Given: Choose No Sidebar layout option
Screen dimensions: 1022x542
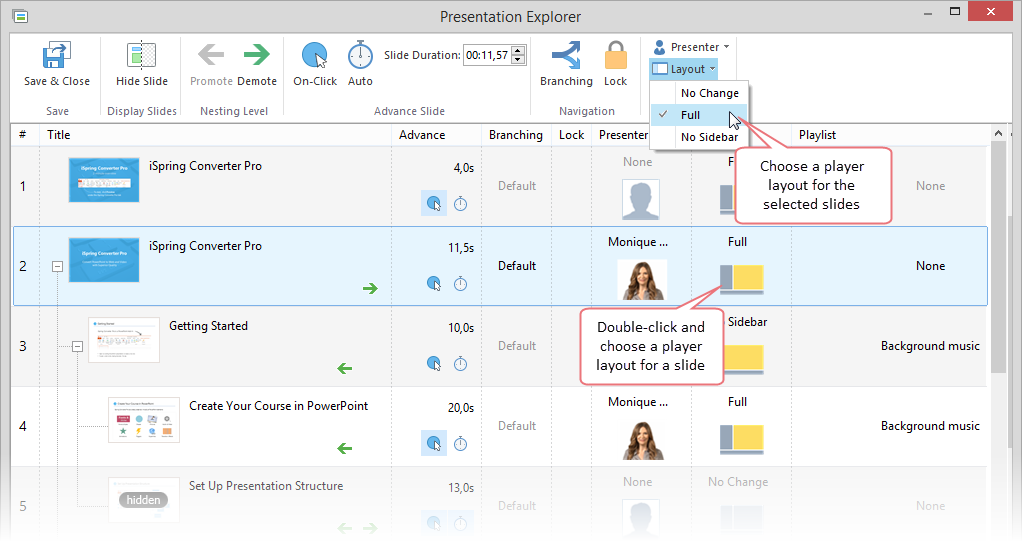Looking at the screenshot, I should [x=709, y=137].
